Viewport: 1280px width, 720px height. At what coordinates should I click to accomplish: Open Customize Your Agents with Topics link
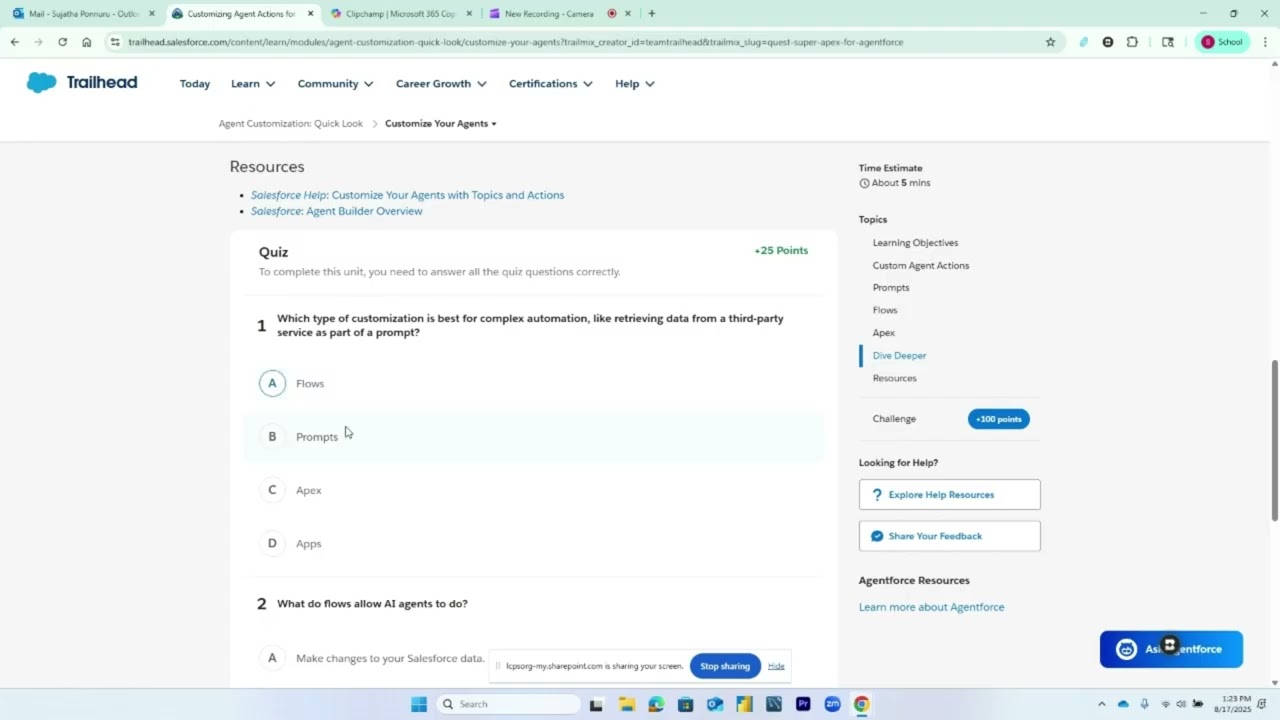pyautogui.click(x=407, y=195)
